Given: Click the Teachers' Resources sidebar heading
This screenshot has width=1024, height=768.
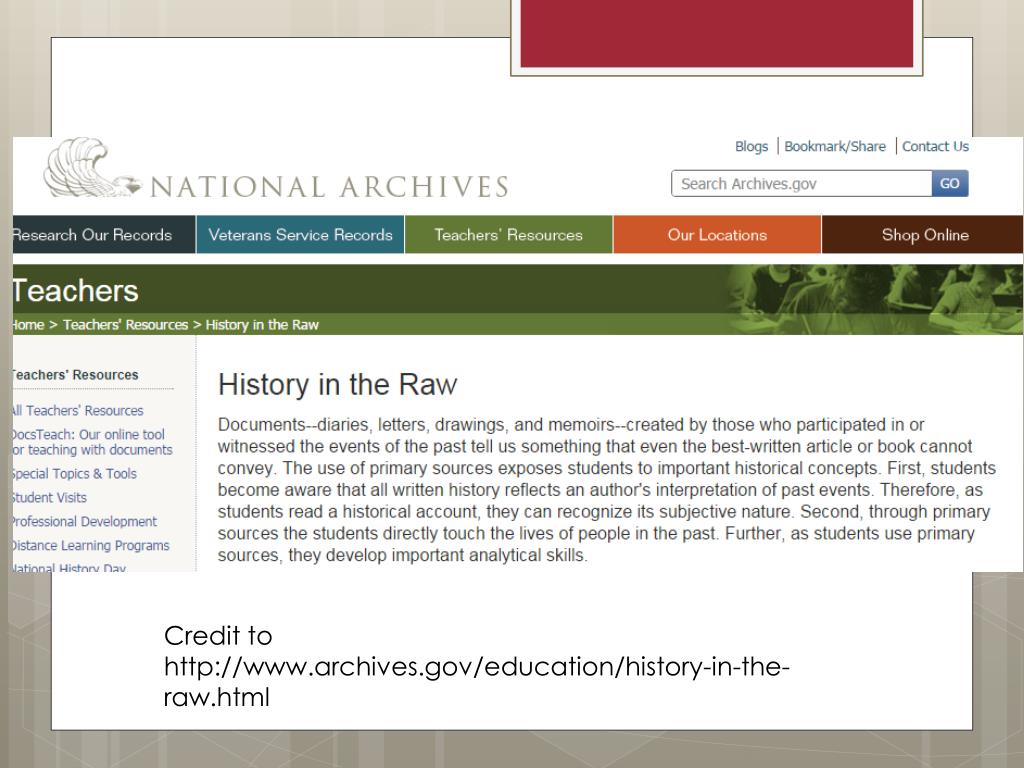Looking at the screenshot, I should coord(75,375).
